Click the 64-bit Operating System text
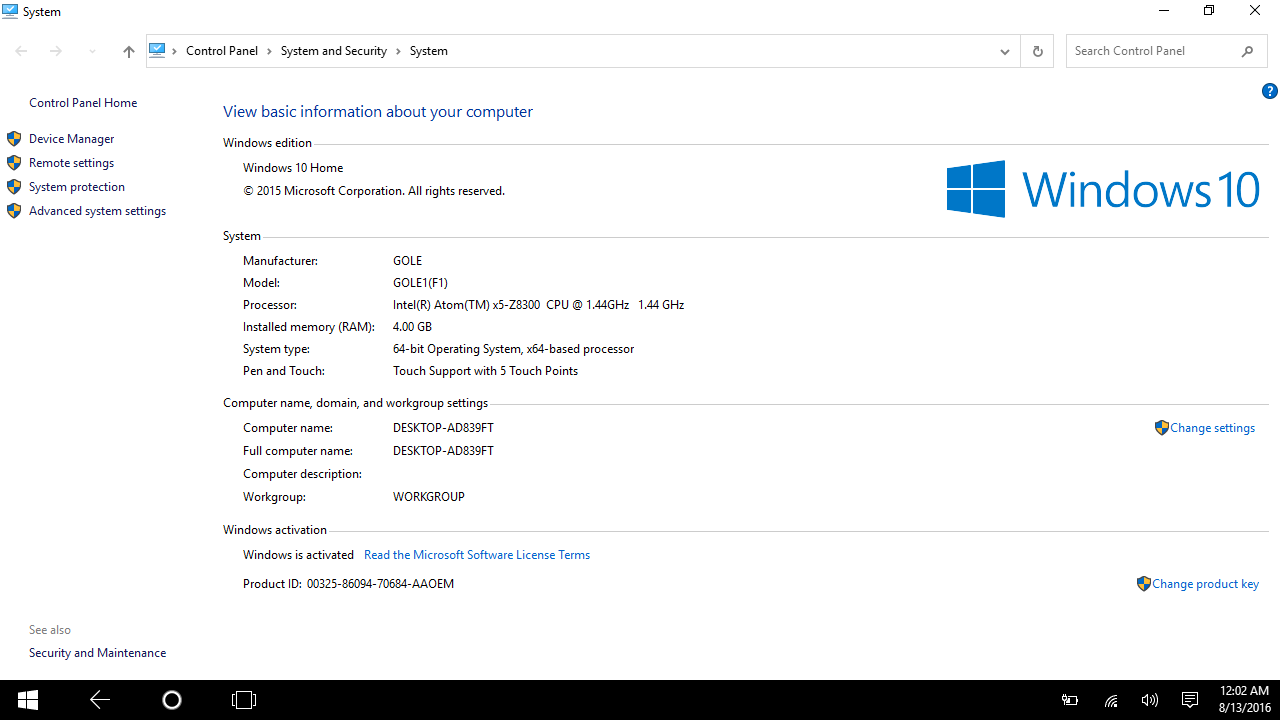The image size is (1280, 720). tap(514, 349)
